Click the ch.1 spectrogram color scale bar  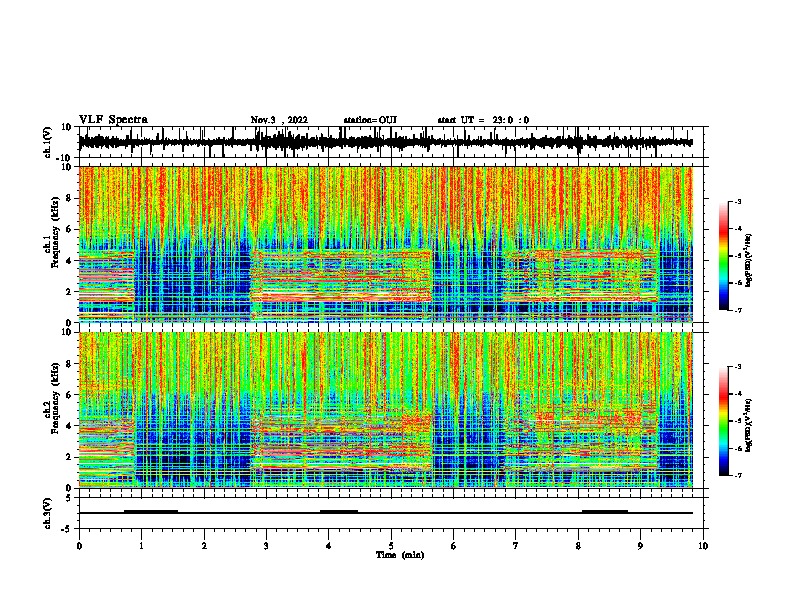(724, 256)
